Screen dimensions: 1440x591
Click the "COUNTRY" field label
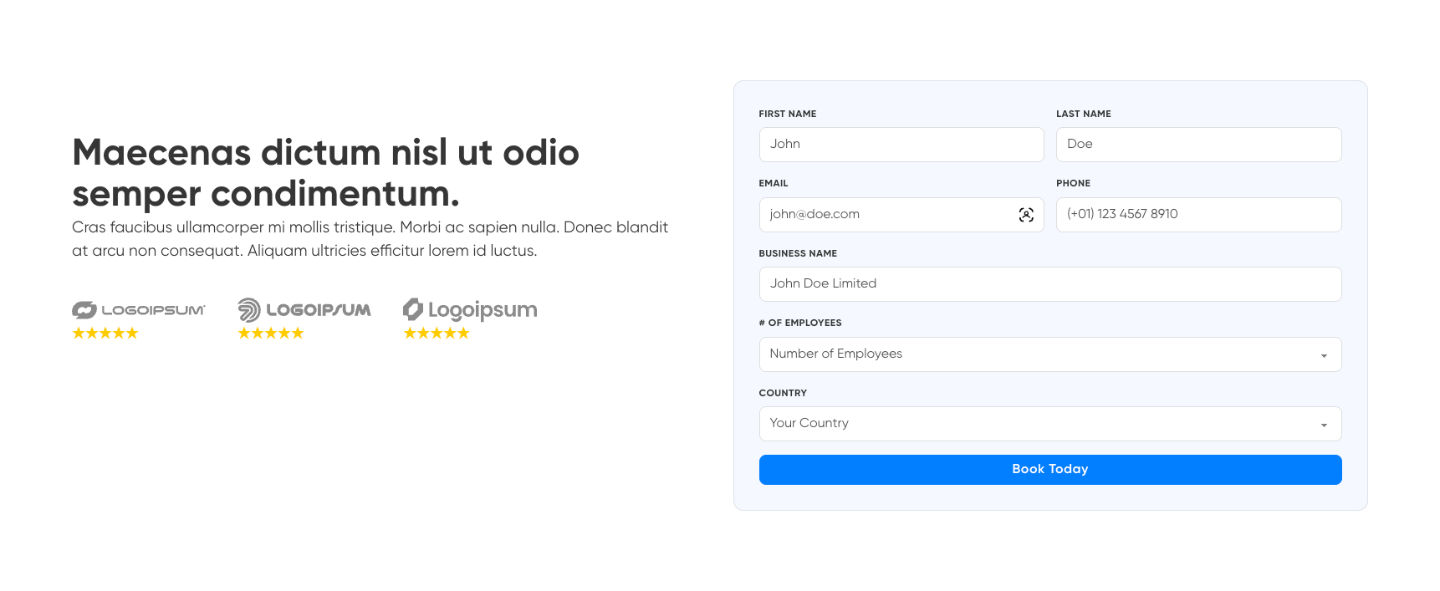[x=783, y=393]
